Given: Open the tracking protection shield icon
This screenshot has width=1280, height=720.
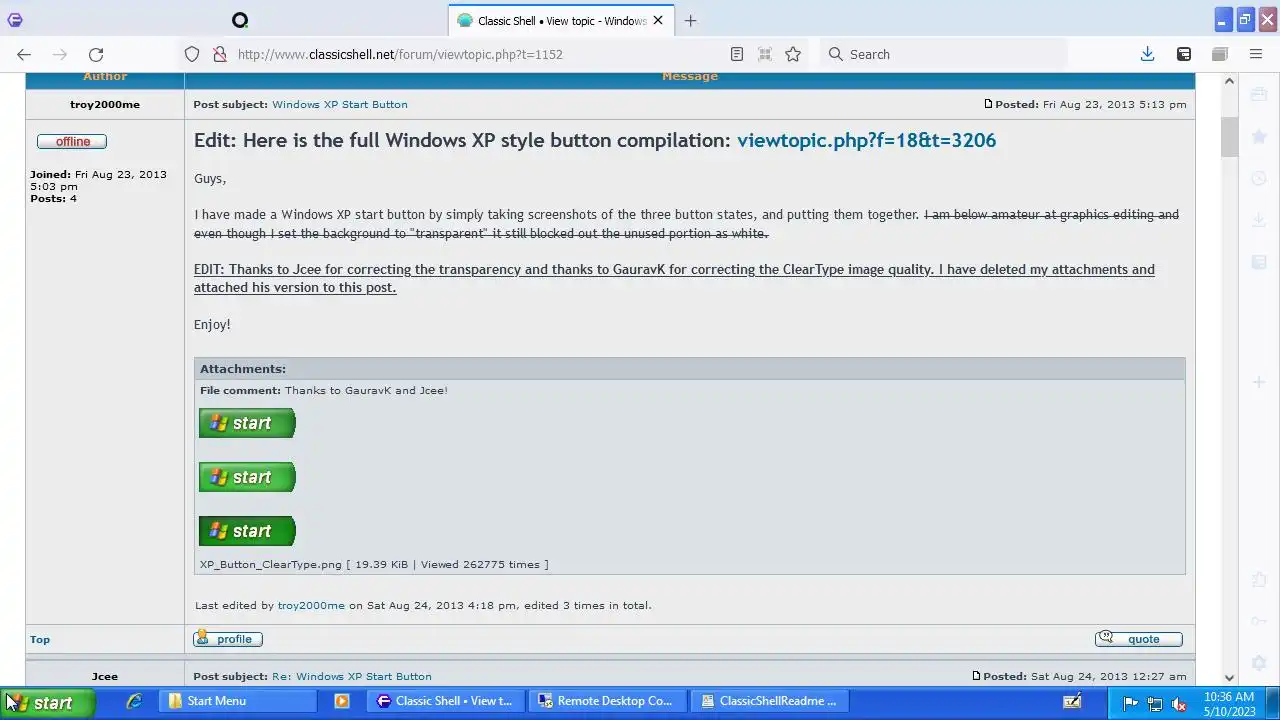Looking at the screenshot, I should click(x=192, y=54).
